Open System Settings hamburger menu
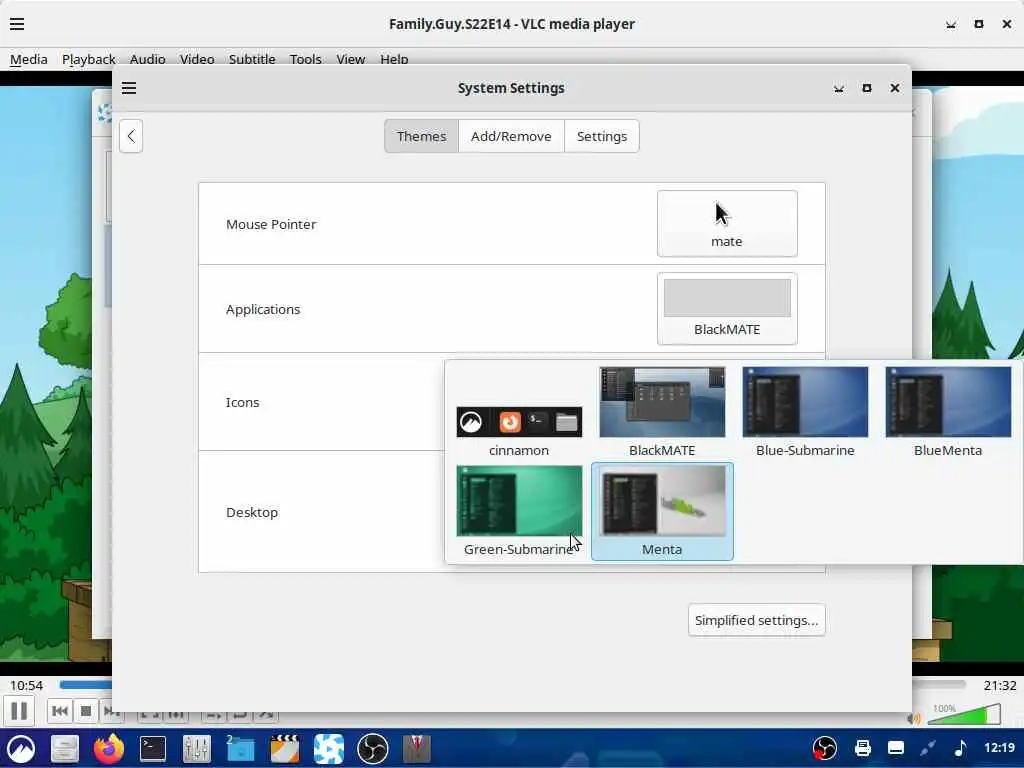This screenshot has width=1024, height=768. (129, 88)
